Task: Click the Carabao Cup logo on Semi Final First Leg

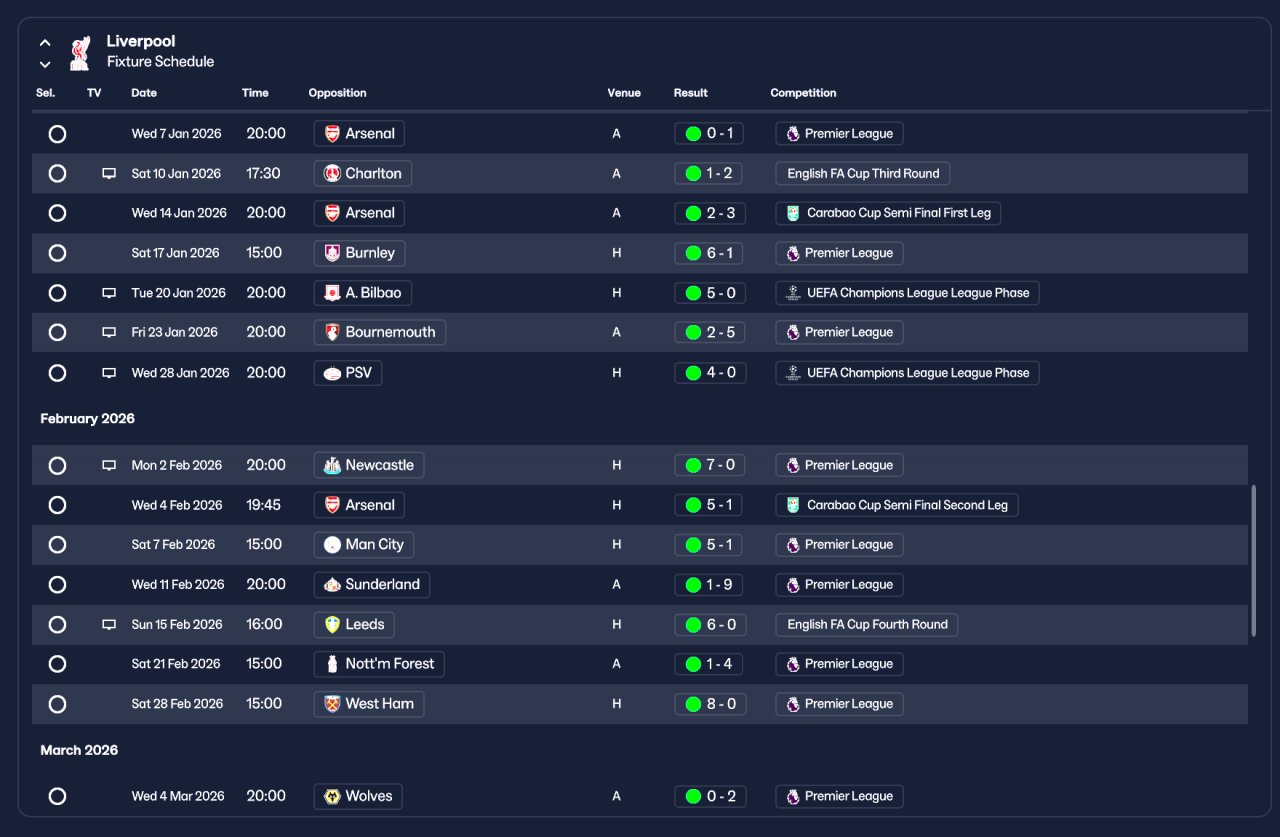Action: click(793, 213)
